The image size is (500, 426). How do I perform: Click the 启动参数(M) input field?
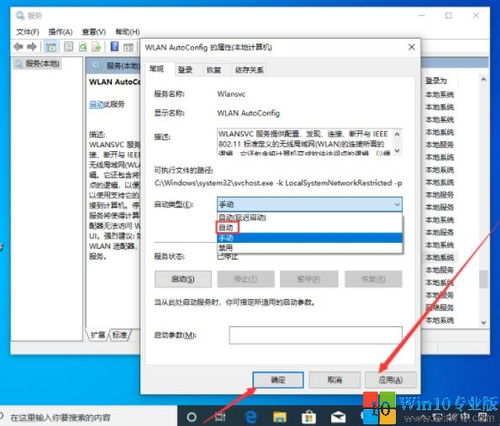316,335
